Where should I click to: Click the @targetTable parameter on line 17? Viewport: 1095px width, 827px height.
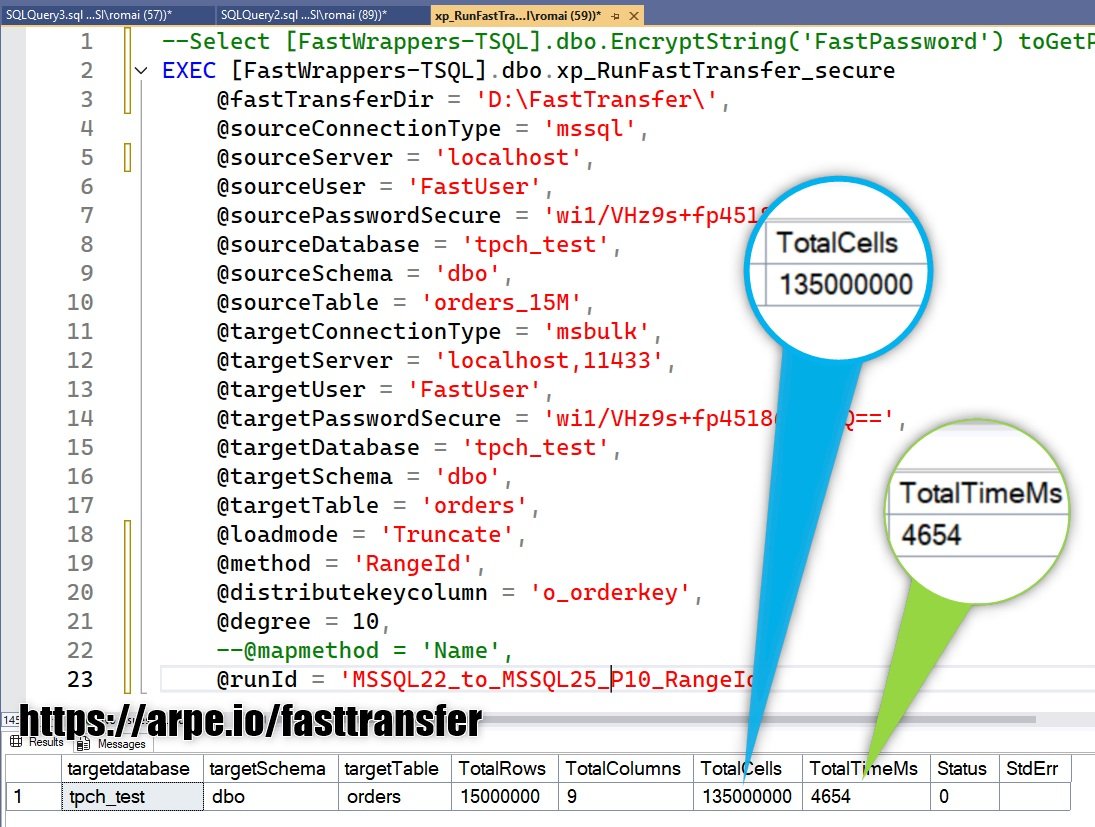coord(297,505)
